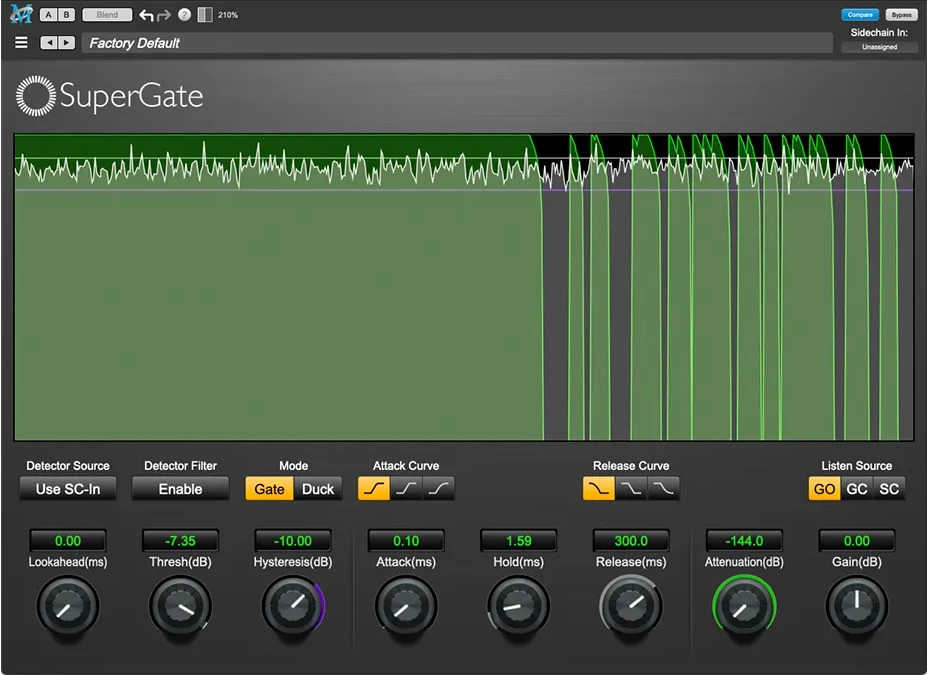Select the second attack curve shape

(x=406, y=489)
